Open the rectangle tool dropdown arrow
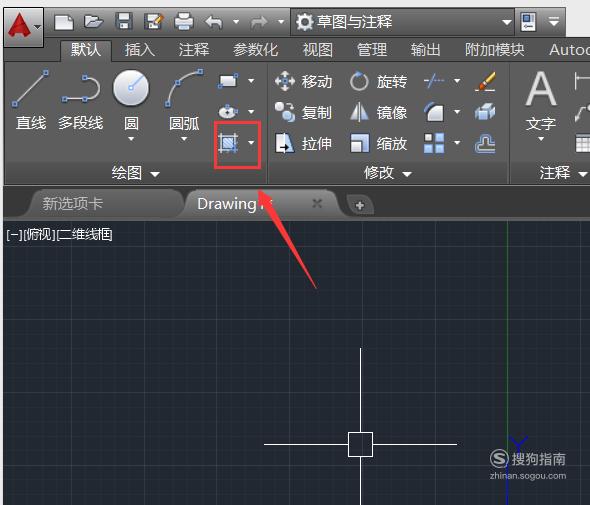The image size is (590, 505). click(x=251, y=81)
